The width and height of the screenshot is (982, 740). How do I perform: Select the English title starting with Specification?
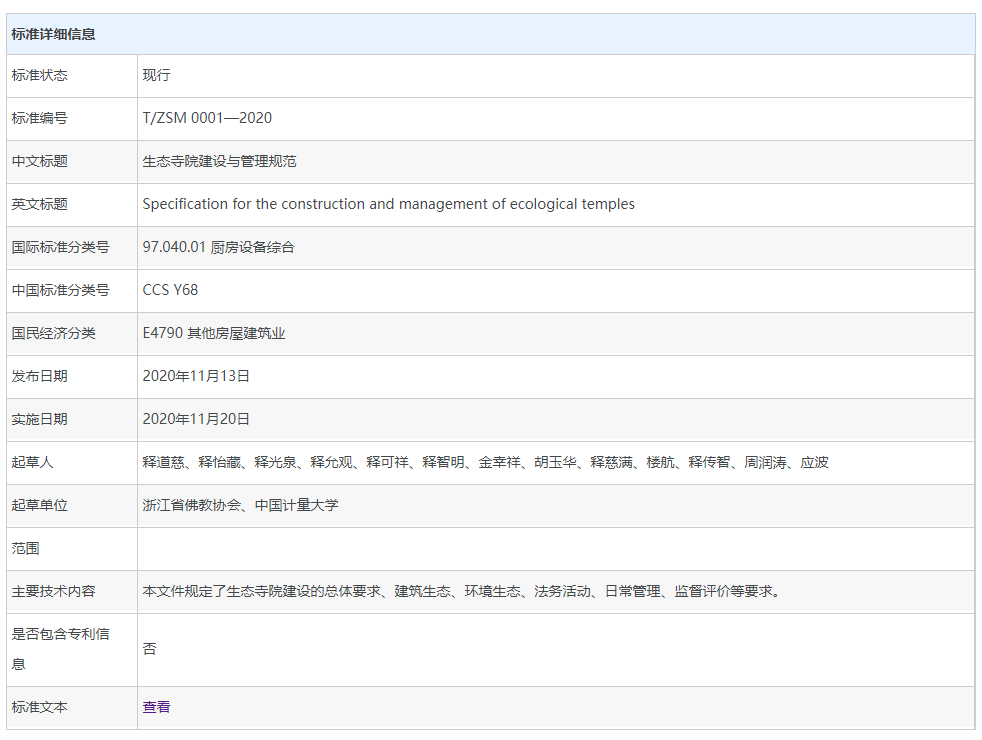click(388, 204)
